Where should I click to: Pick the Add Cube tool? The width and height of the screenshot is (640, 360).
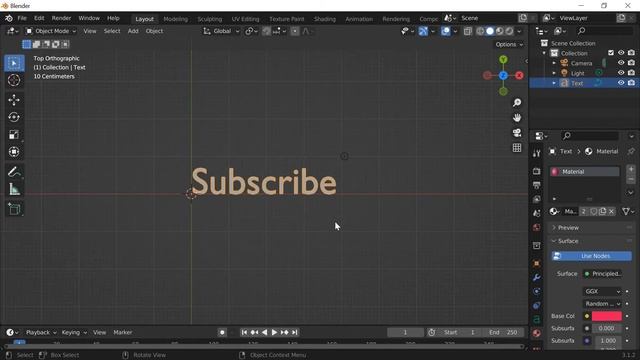tap(14, 209)
